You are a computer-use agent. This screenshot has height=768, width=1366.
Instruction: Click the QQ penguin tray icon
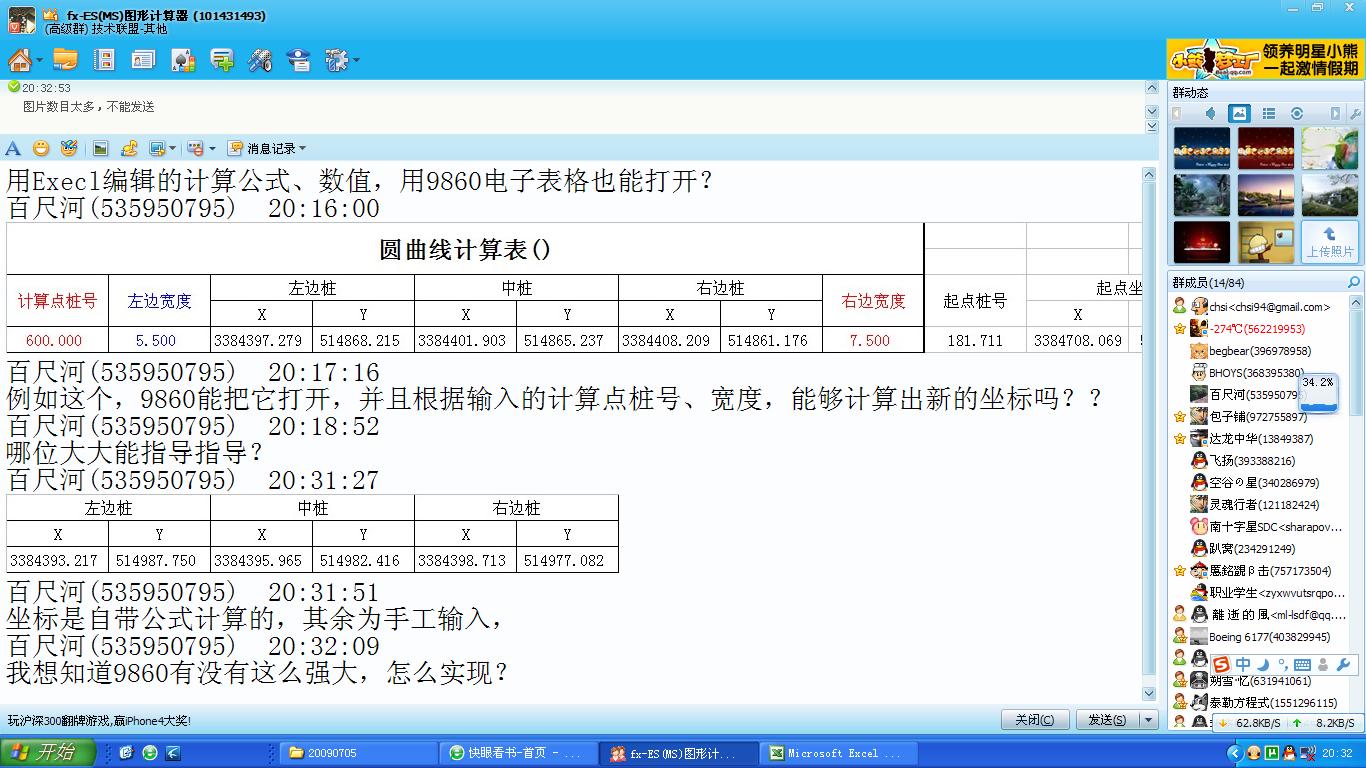[1288, 753]
